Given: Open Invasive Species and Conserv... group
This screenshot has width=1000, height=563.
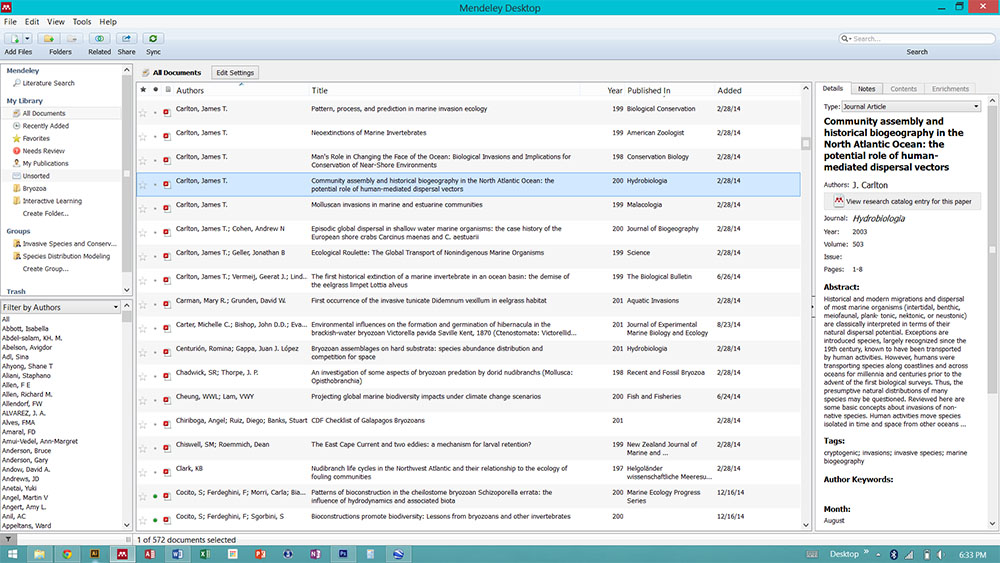Looking at the screenshot, I should coord(69,244).
